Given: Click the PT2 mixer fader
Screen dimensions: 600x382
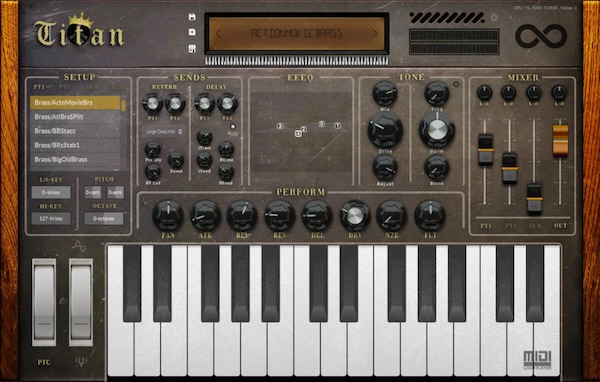Looking at the screenshot, I should [x=509, y=168].
